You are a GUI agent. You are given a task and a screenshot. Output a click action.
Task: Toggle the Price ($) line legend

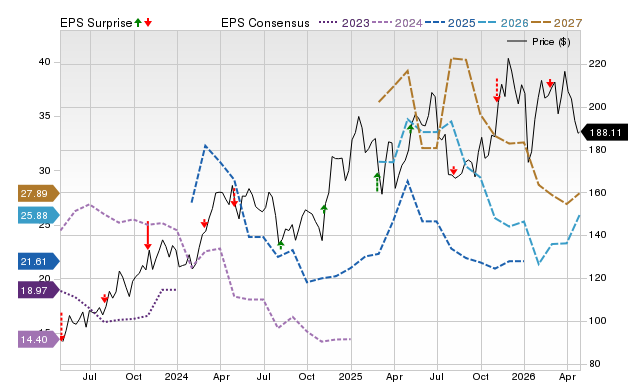(538, 42)
